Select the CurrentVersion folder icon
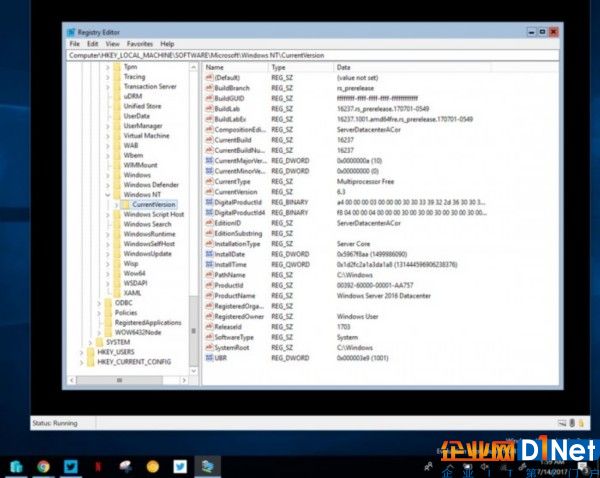This screenshot has height=478, width=600. point(126,205)
